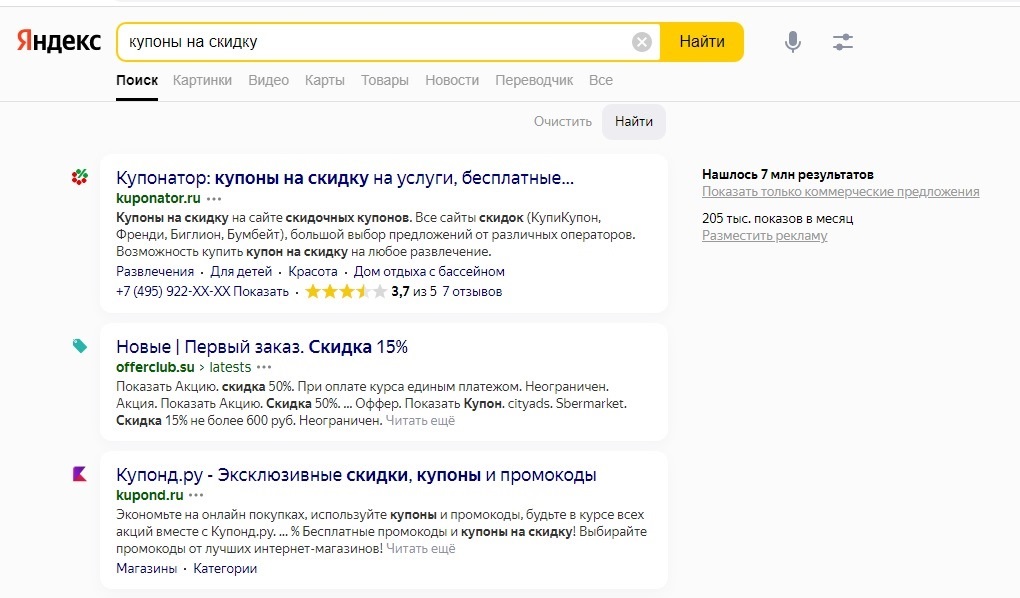Click the yellow Найти search button
Screen dimensions: 1020x598
[x=702, y=42]
